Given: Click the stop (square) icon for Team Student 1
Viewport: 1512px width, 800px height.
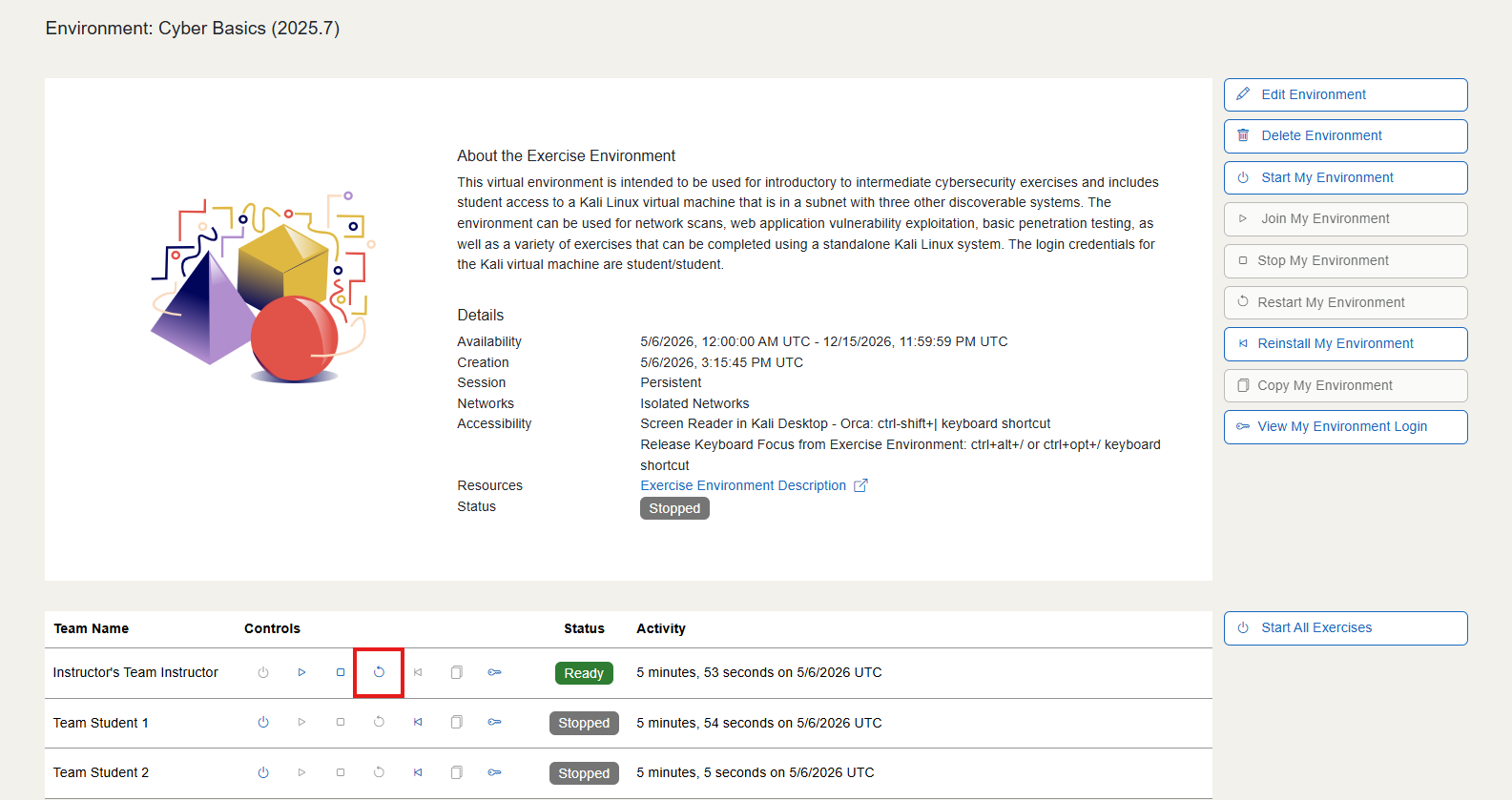Looking at the screenshot, I should tap(341, 722).
